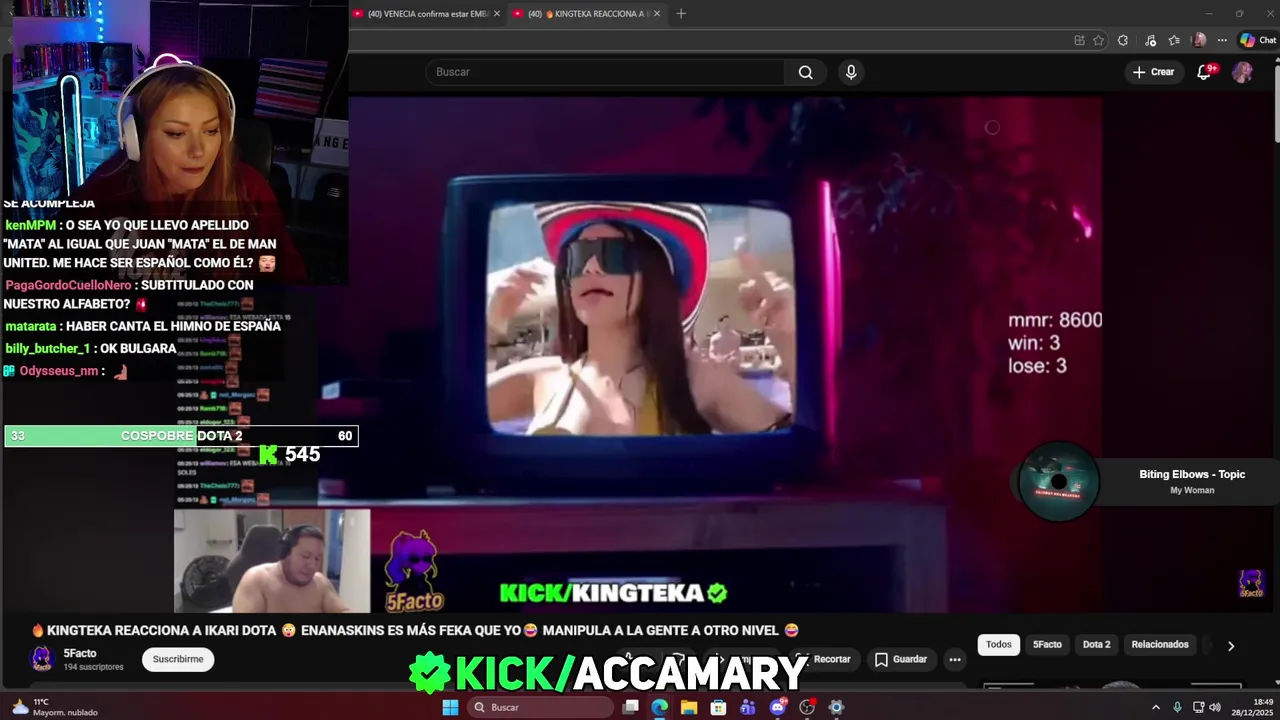Click the Windows taskbar Buscar search box

point(540,707)
